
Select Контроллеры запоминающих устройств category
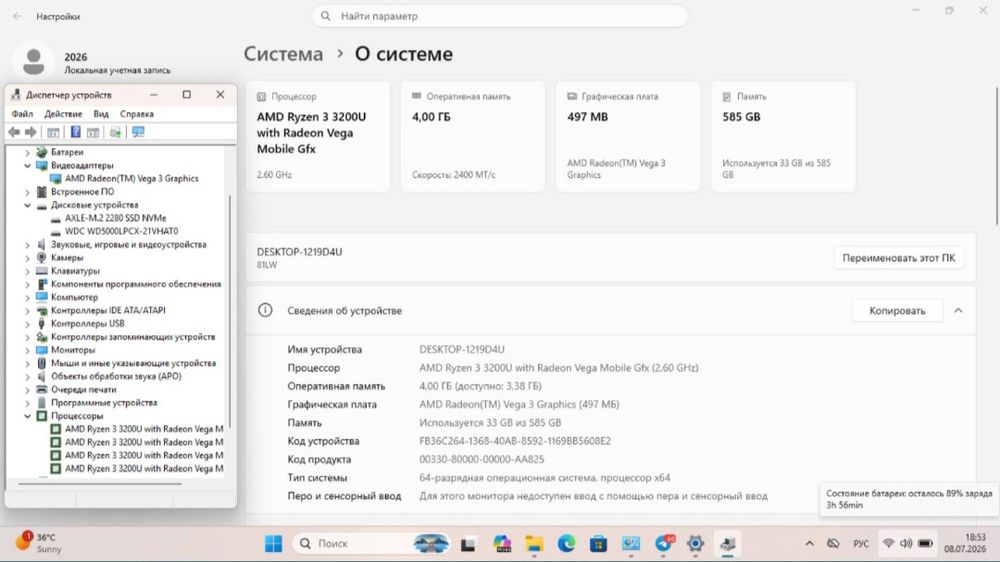pyautogui.click(x=133, y=337)
